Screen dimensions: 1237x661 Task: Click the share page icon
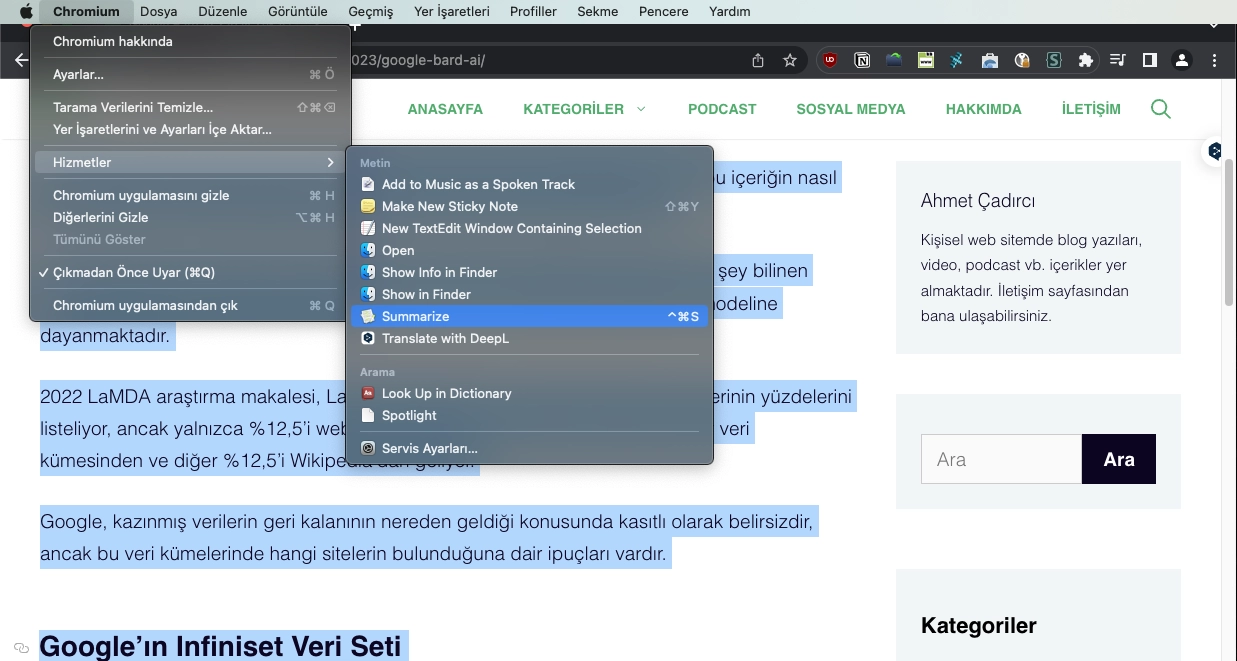click(x=758, y=60)
